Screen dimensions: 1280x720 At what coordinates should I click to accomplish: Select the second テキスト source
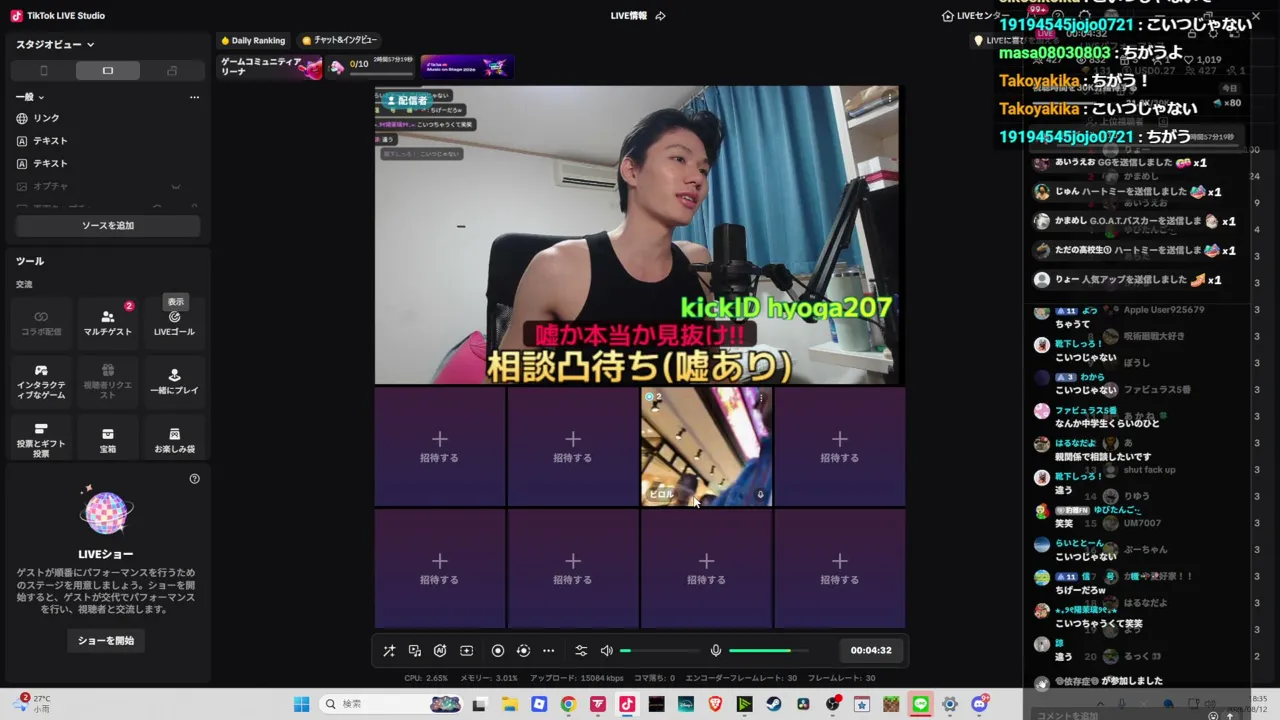point(108,164)
